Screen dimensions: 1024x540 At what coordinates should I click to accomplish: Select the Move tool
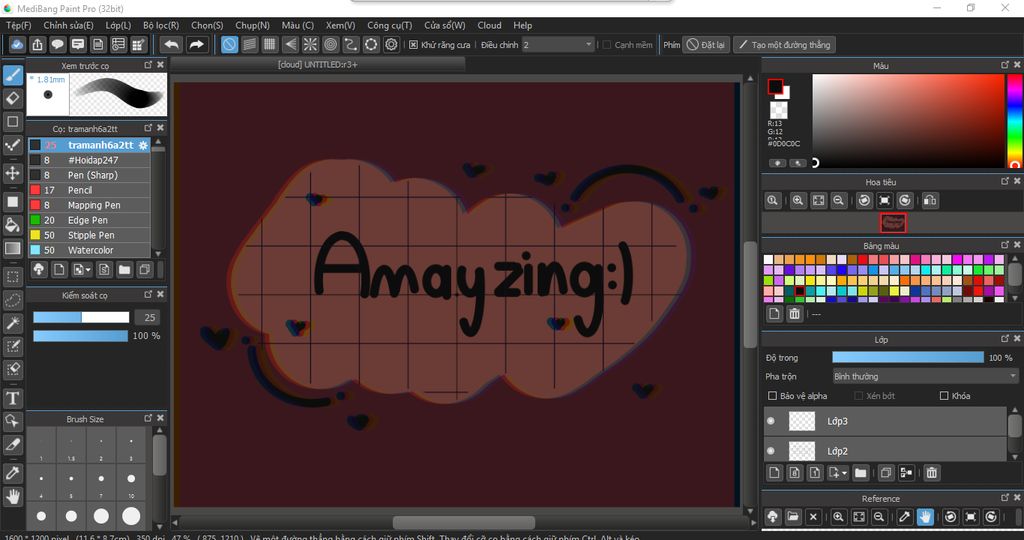[x=12, y=173]
